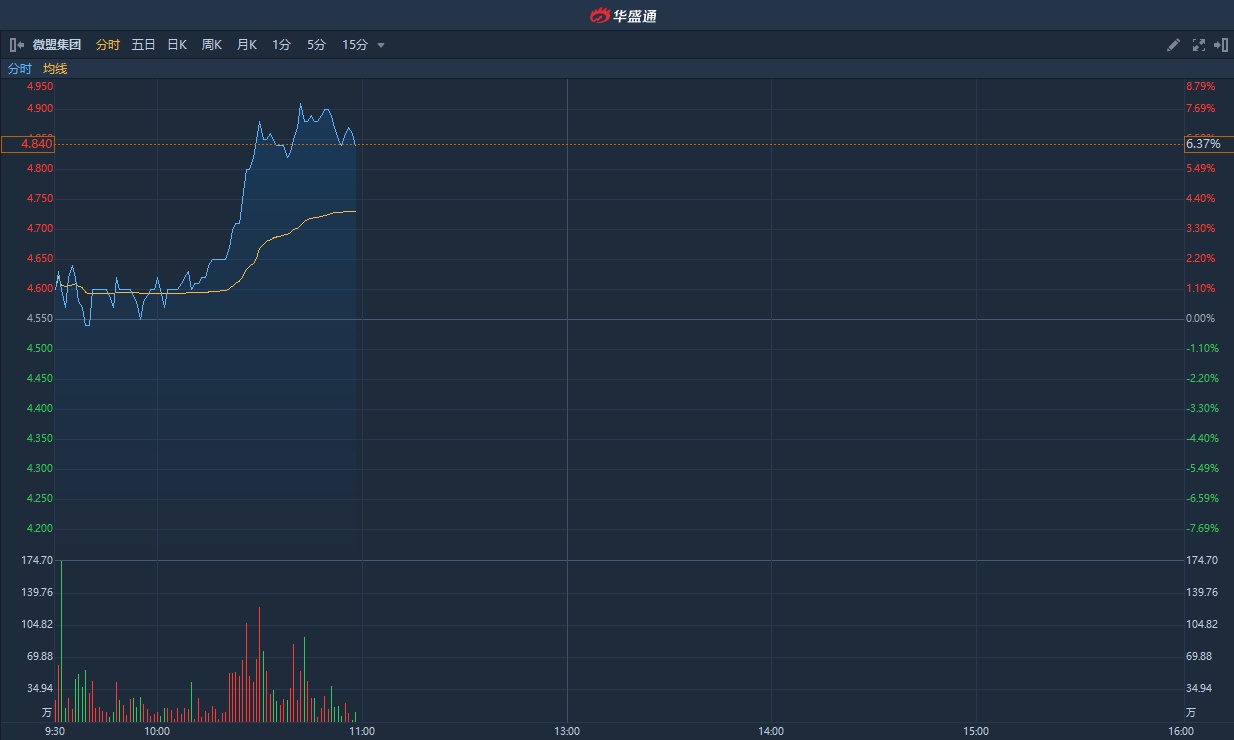
Task: Switch to 1分 one-minute chart
Action: pos(282,45)
